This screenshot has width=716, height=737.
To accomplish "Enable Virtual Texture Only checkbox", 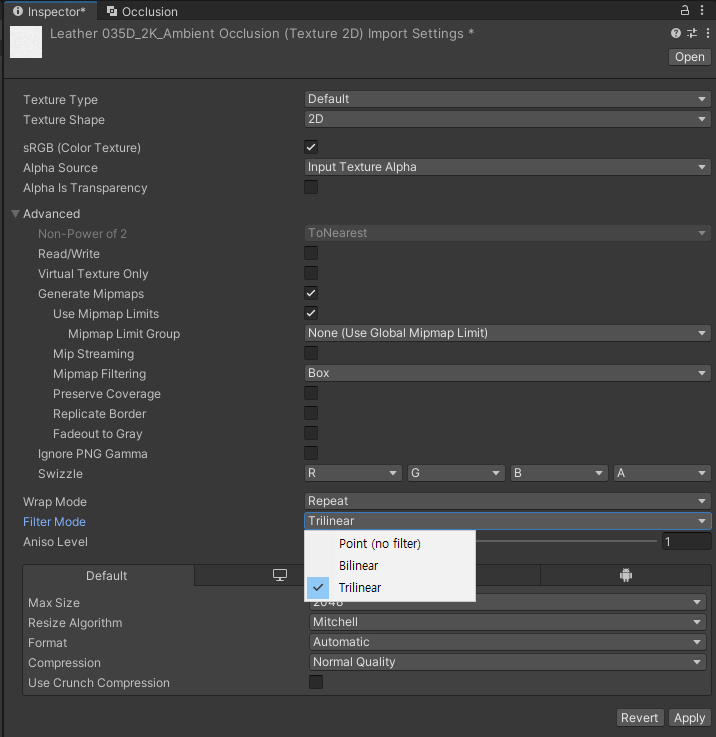I will coord(311,273).
